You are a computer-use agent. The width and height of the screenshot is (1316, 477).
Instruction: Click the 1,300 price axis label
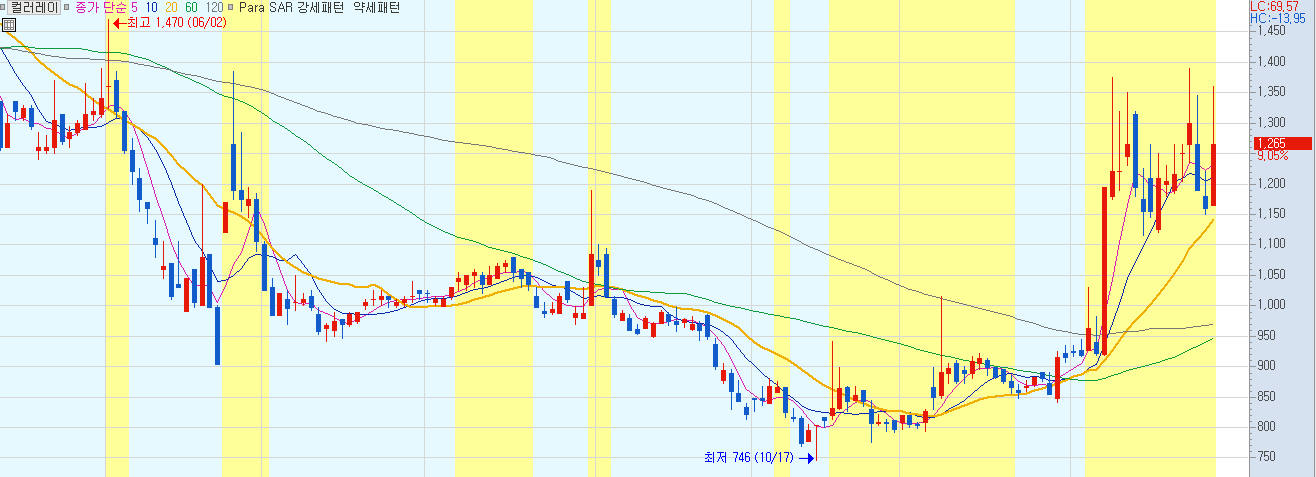tap(1272, 122)
